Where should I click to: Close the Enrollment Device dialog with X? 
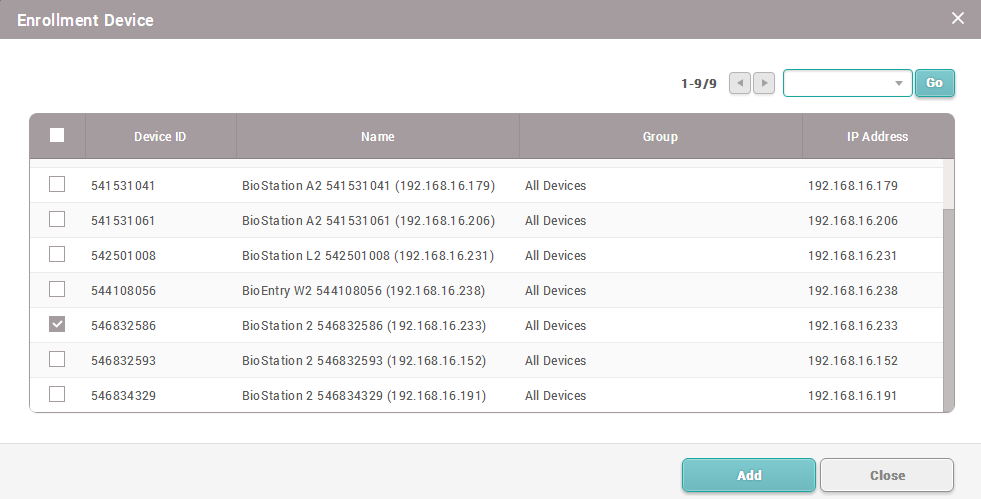[957, 19]
